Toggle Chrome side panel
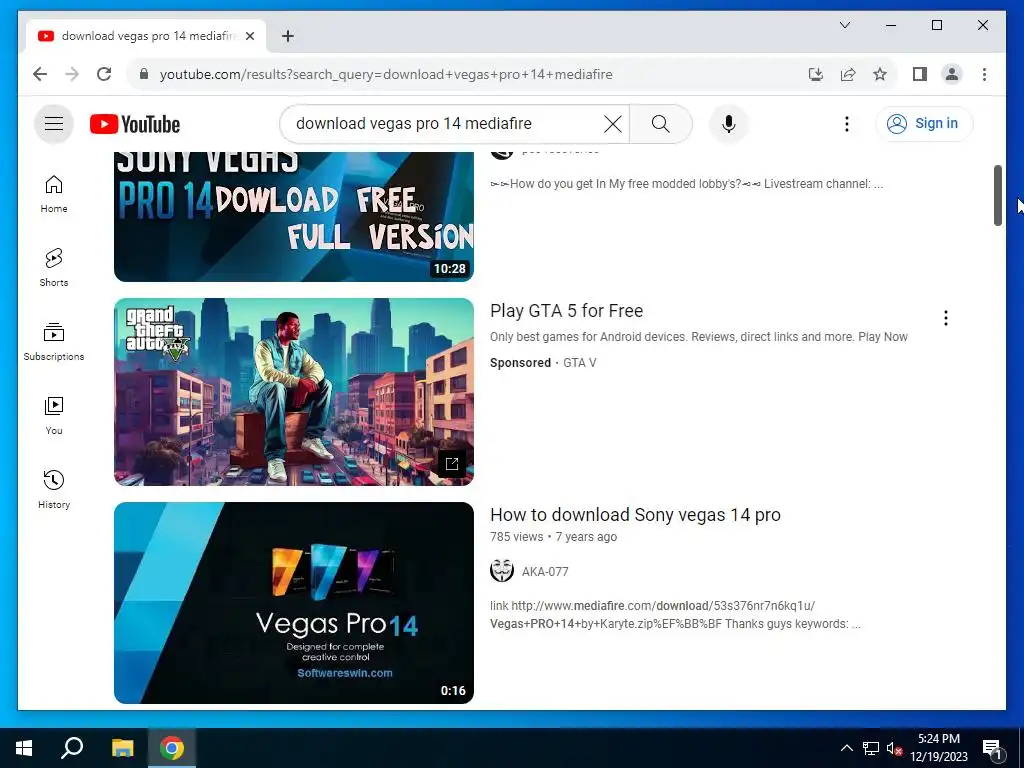The height and width of the screenshot is (768, 1024). click(920, 74)
